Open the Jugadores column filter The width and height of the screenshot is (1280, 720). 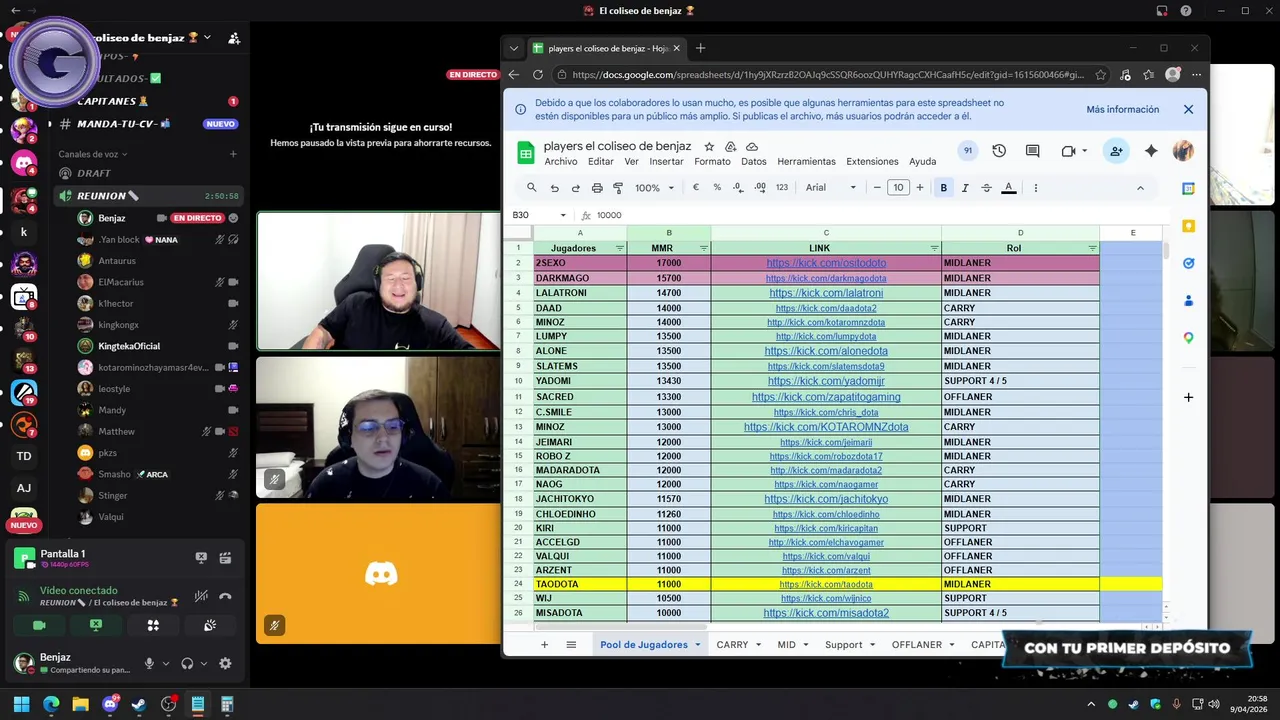click(x=619, y=248)
